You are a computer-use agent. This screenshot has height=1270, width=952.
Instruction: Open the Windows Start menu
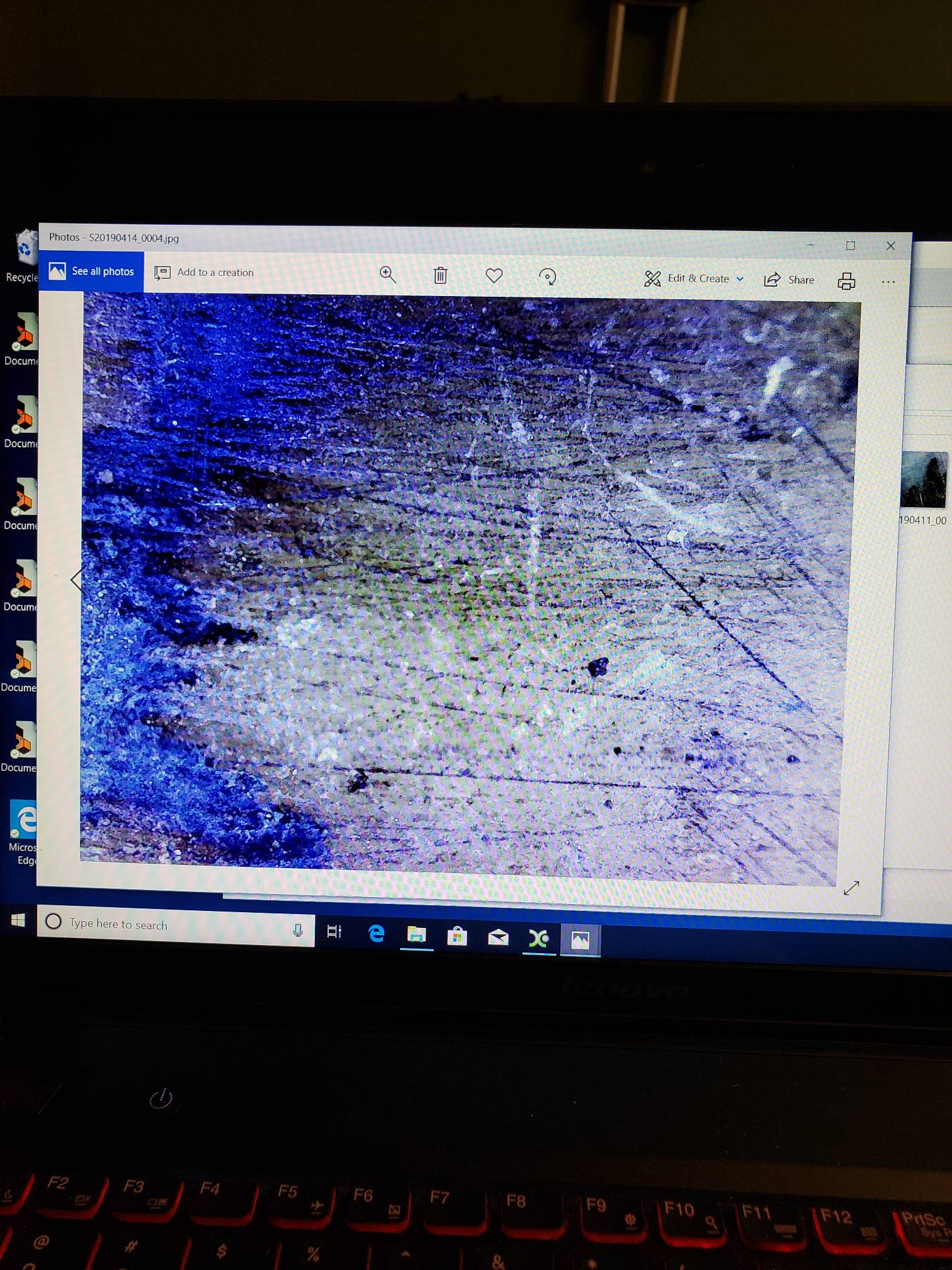point(18,920)
